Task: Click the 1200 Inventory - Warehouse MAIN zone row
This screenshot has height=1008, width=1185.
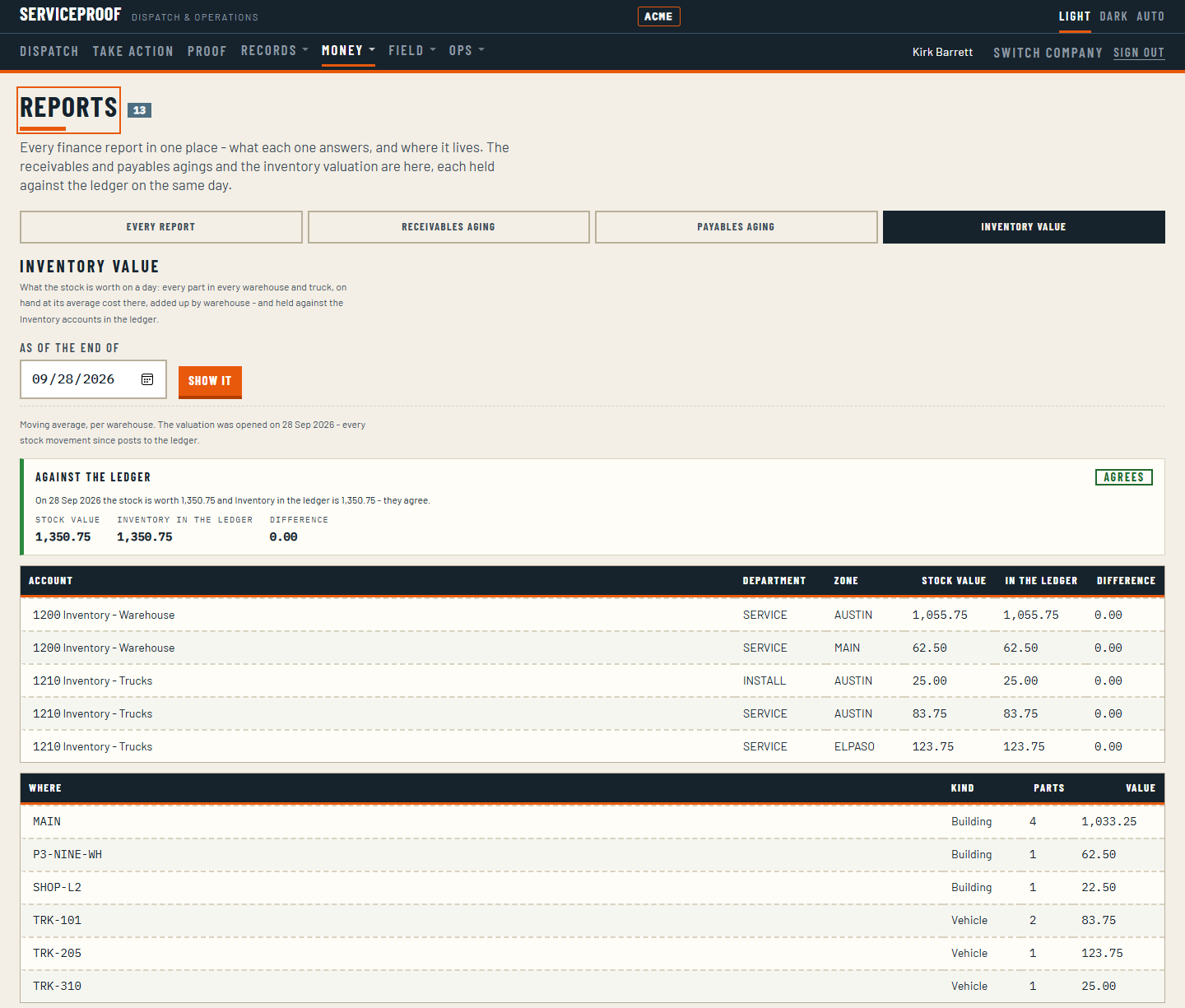Action: [x=592, y=648]
